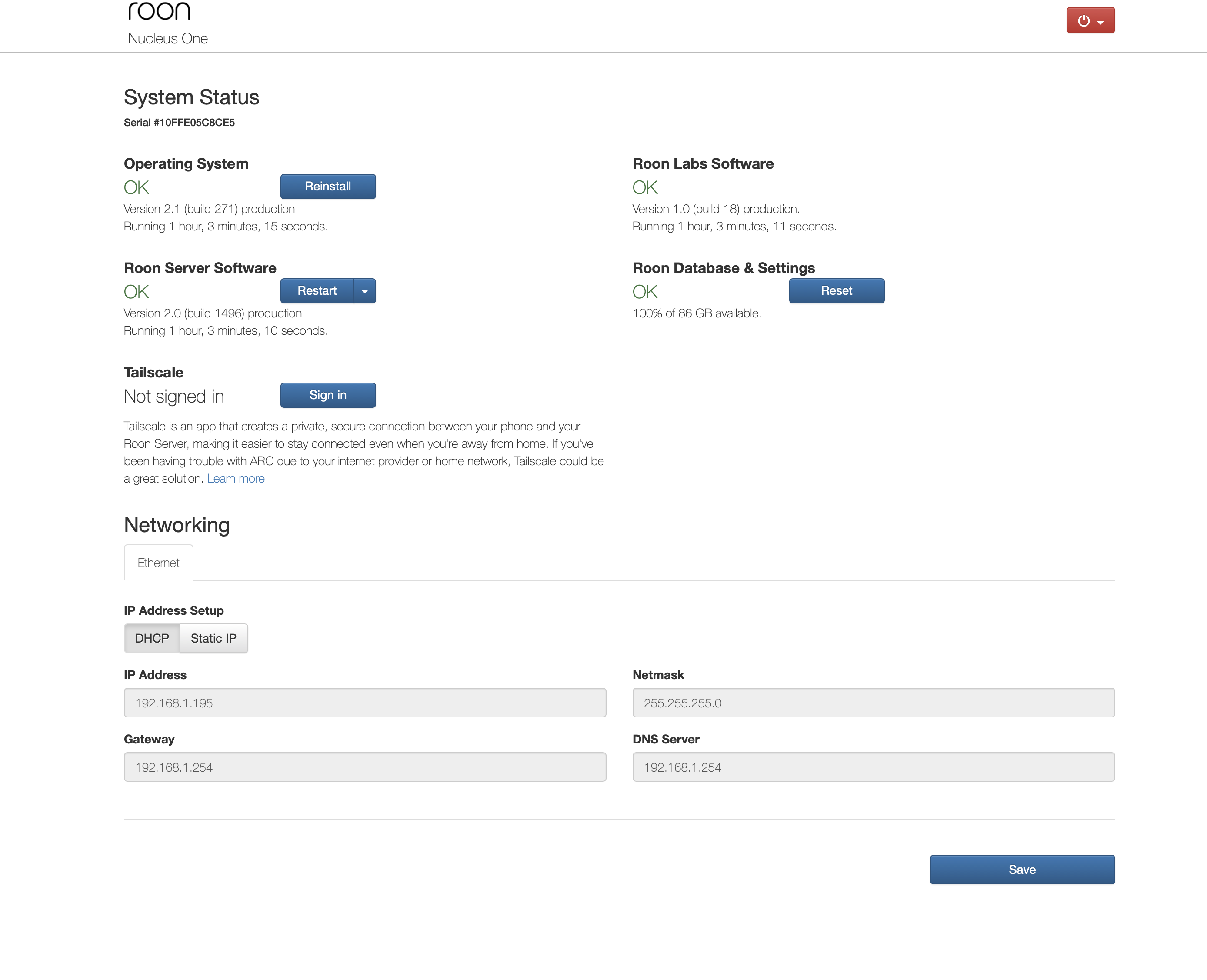Click the Netmask field

(x=874, y=703)
